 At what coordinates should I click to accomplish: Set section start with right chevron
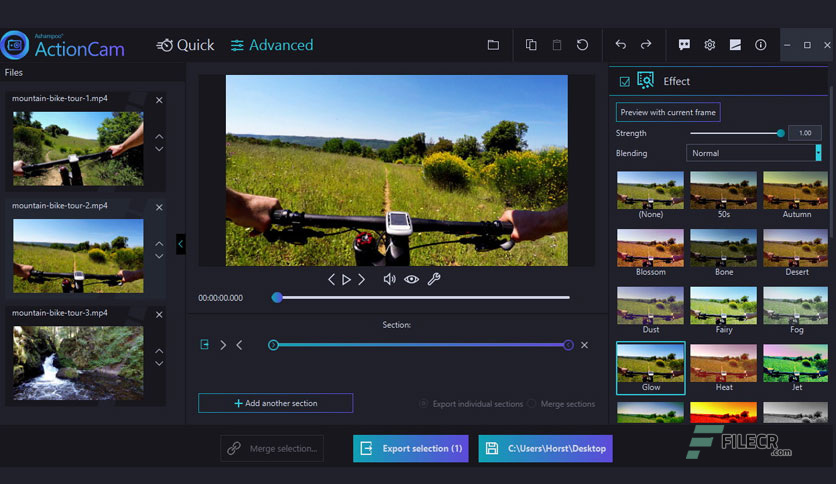(x=223, y=345)
